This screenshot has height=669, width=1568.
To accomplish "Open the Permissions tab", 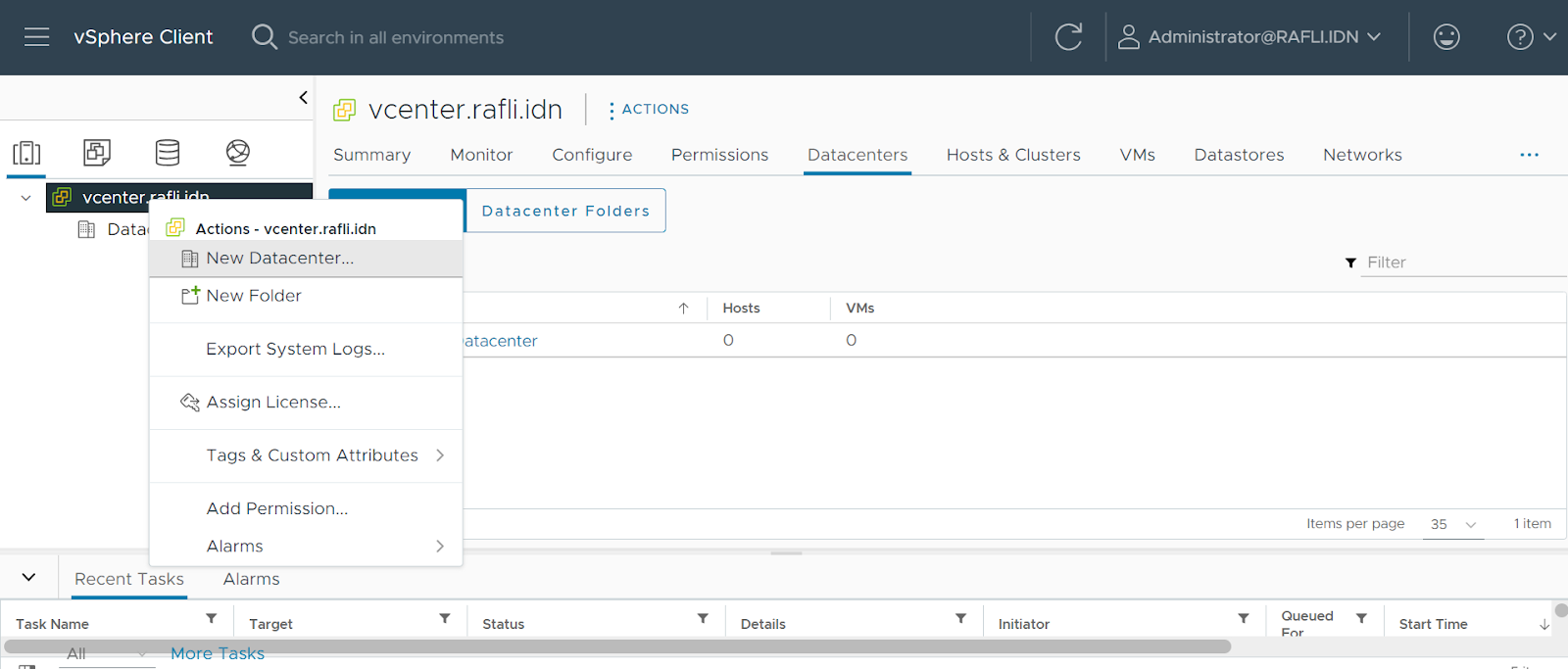I will pos(719,155).
